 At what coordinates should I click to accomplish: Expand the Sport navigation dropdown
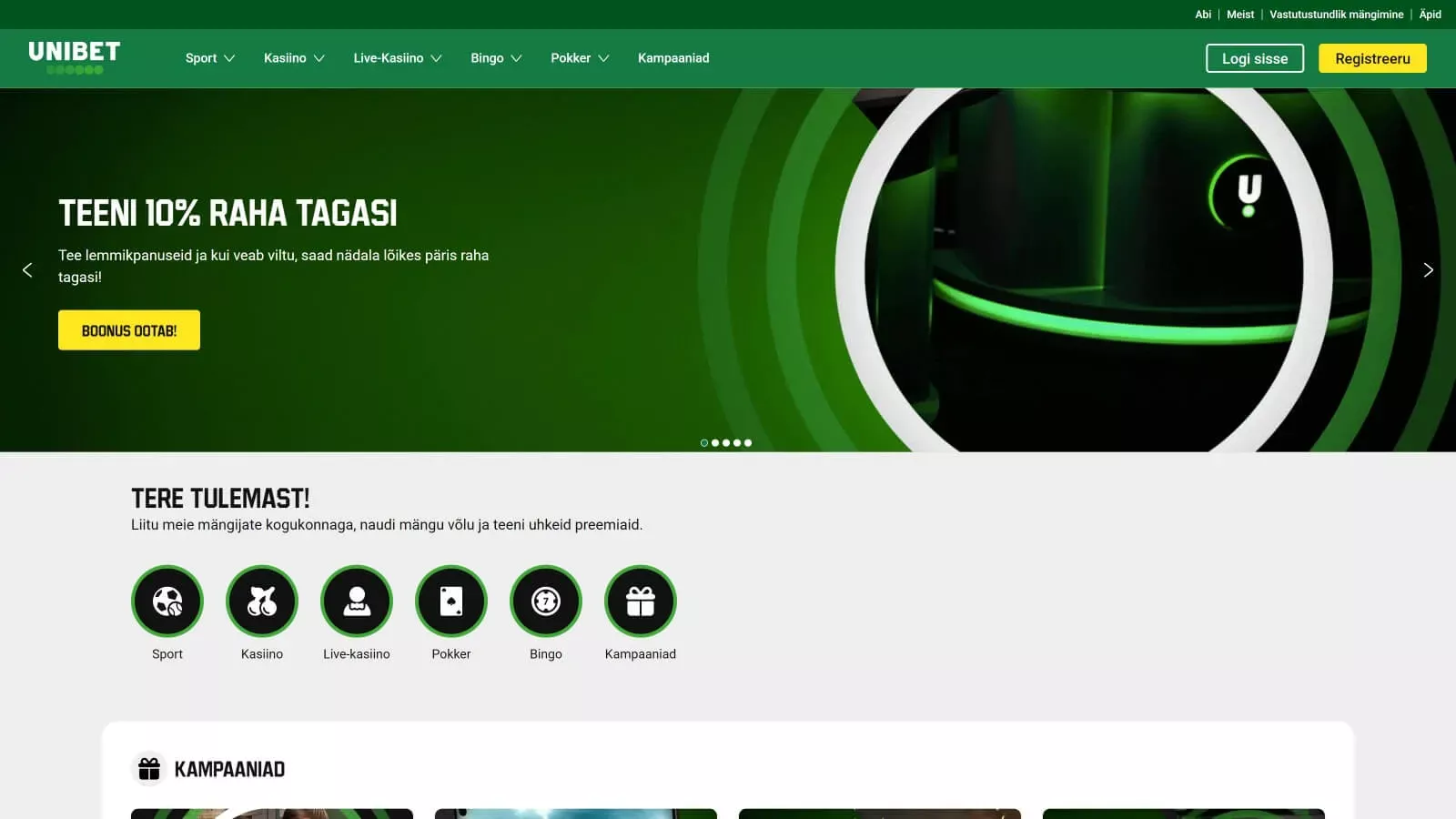click(x=208, y=57)
